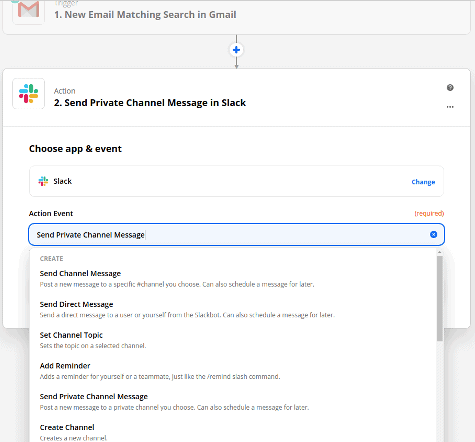Viewport: 475px width, 442px height.
Task: Select Set Channel Topic option
Action: tap(233, 340)
